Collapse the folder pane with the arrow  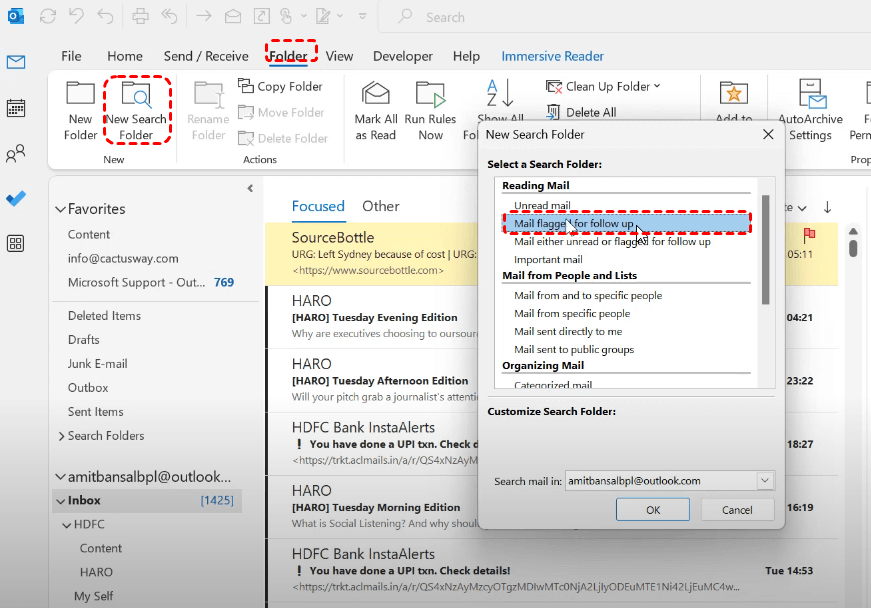click(x=250, y=188)
